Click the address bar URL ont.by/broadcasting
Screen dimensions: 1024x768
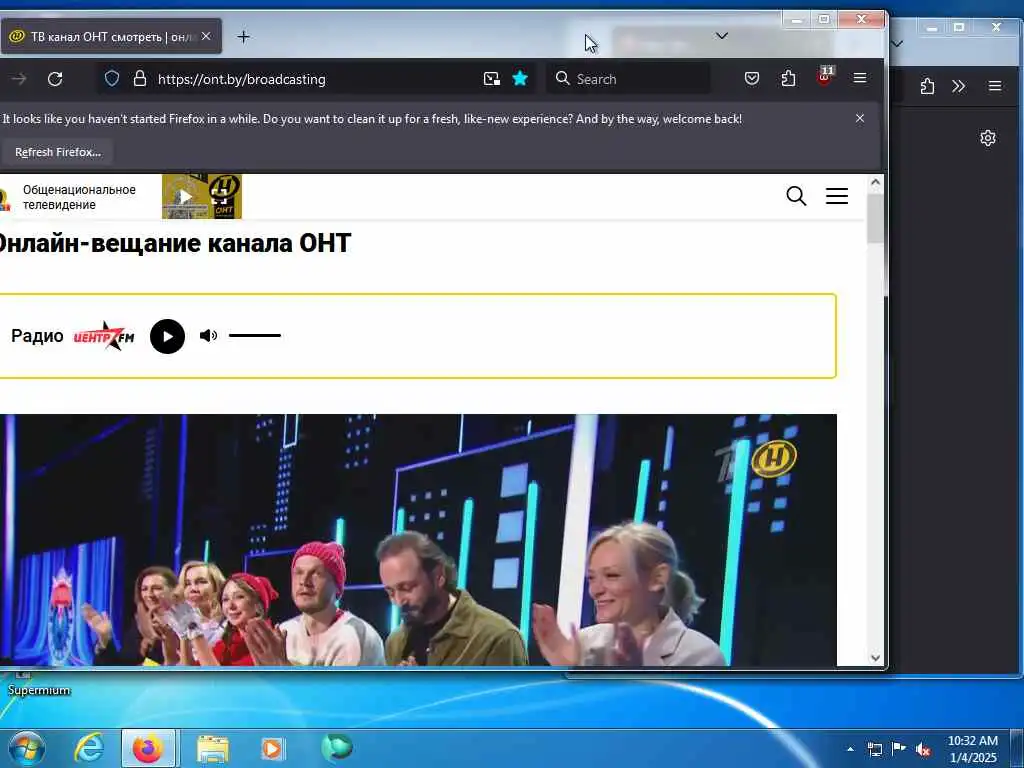pyautogui.click(x=242, y=79)
